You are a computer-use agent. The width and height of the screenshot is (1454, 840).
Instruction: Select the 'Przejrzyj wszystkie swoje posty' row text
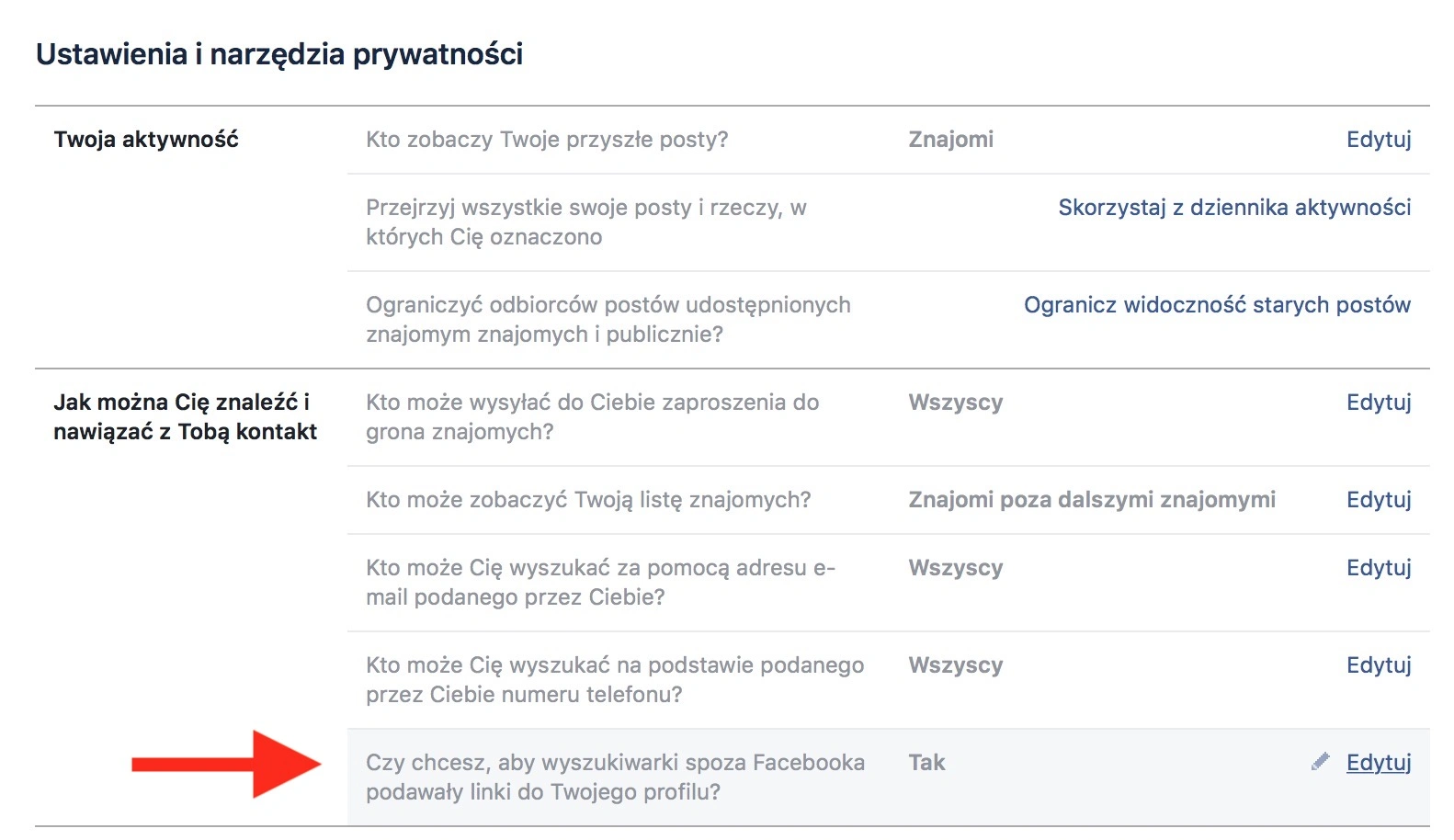[586, 222]
